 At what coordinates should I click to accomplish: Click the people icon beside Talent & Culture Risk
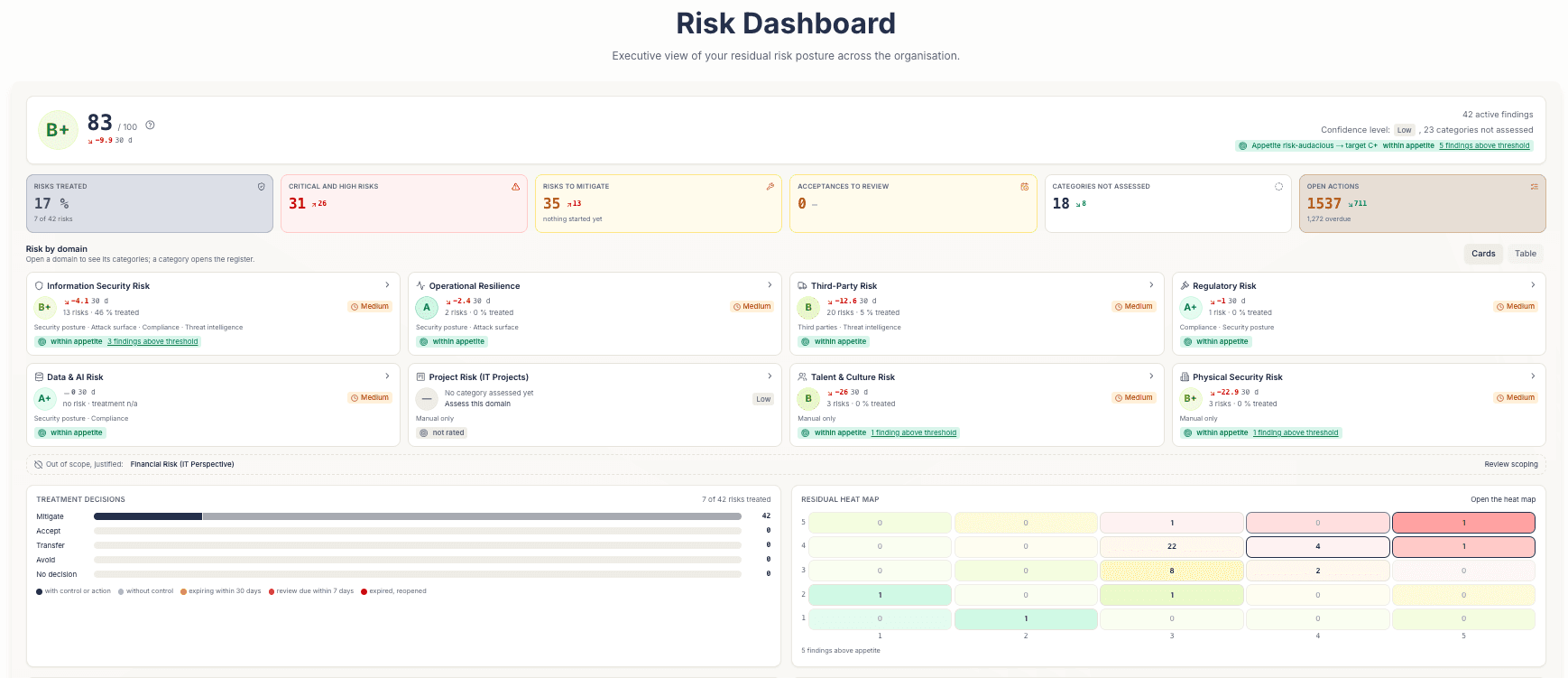pos(802,377)
